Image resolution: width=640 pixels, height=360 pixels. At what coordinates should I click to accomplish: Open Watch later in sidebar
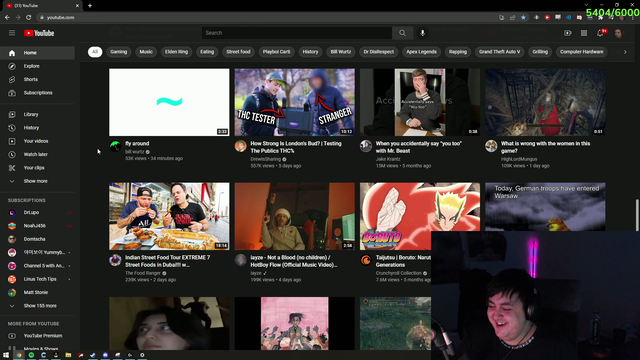pyautogui.click(x=37, y=154)
